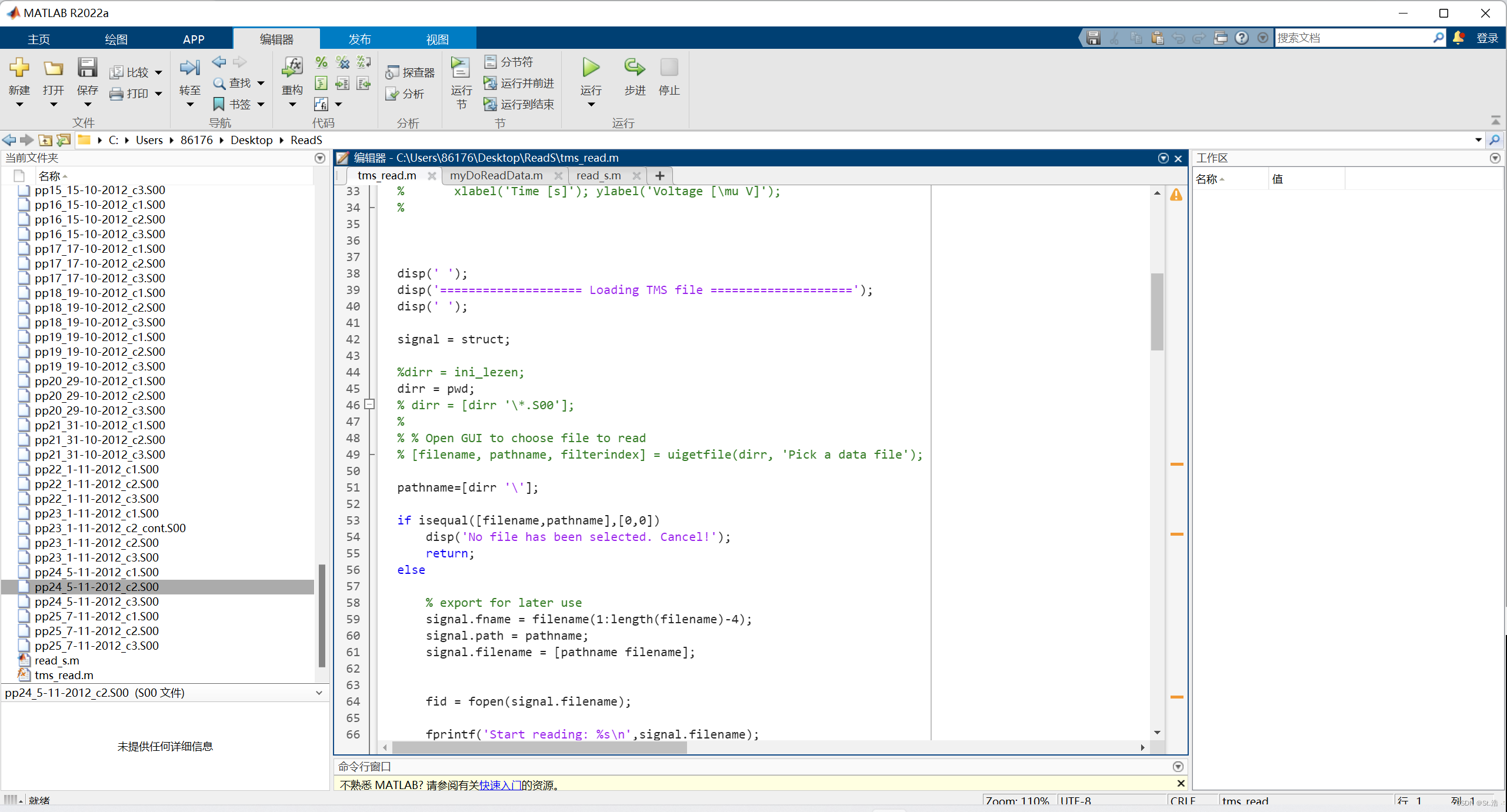This screenshot has width=1507, height=812.
Task: Click Run to End (运行到结束) button
Action: point(520,105)
